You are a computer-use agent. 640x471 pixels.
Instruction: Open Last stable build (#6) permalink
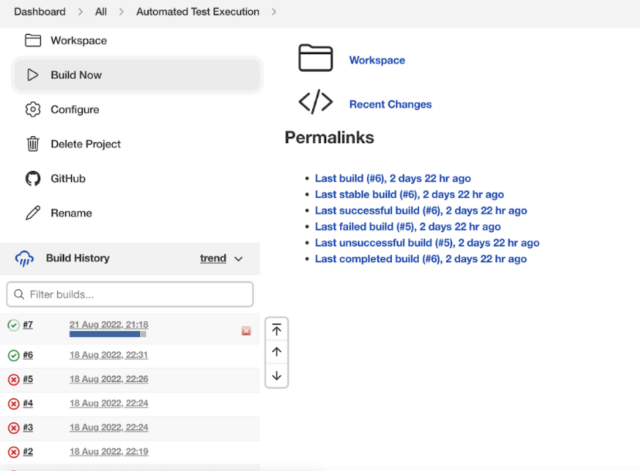(x=409, y=195)
